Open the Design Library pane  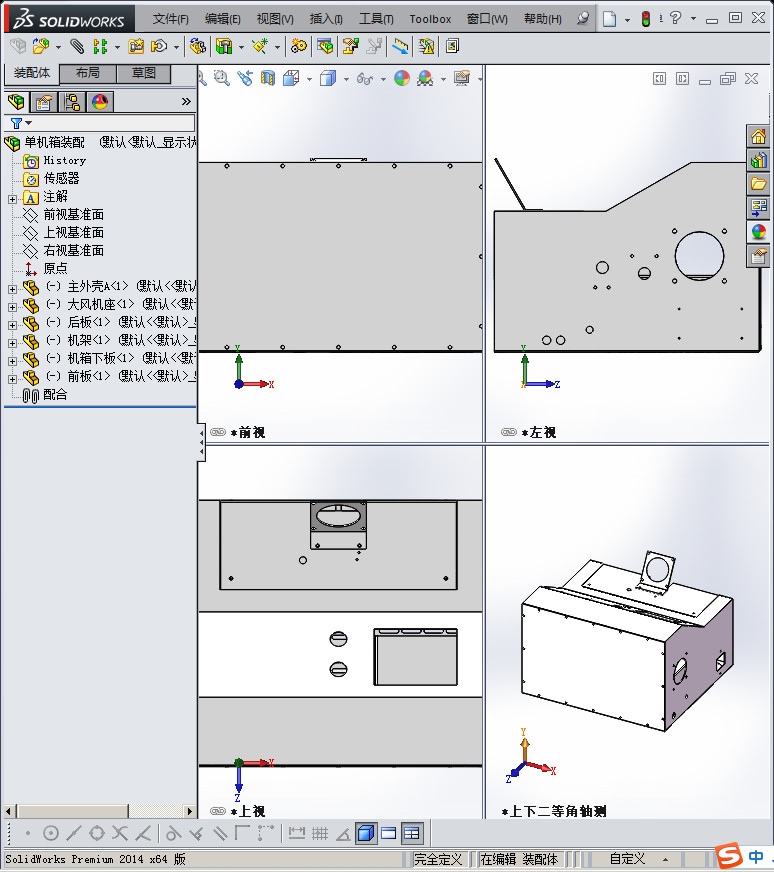point(758,160)
